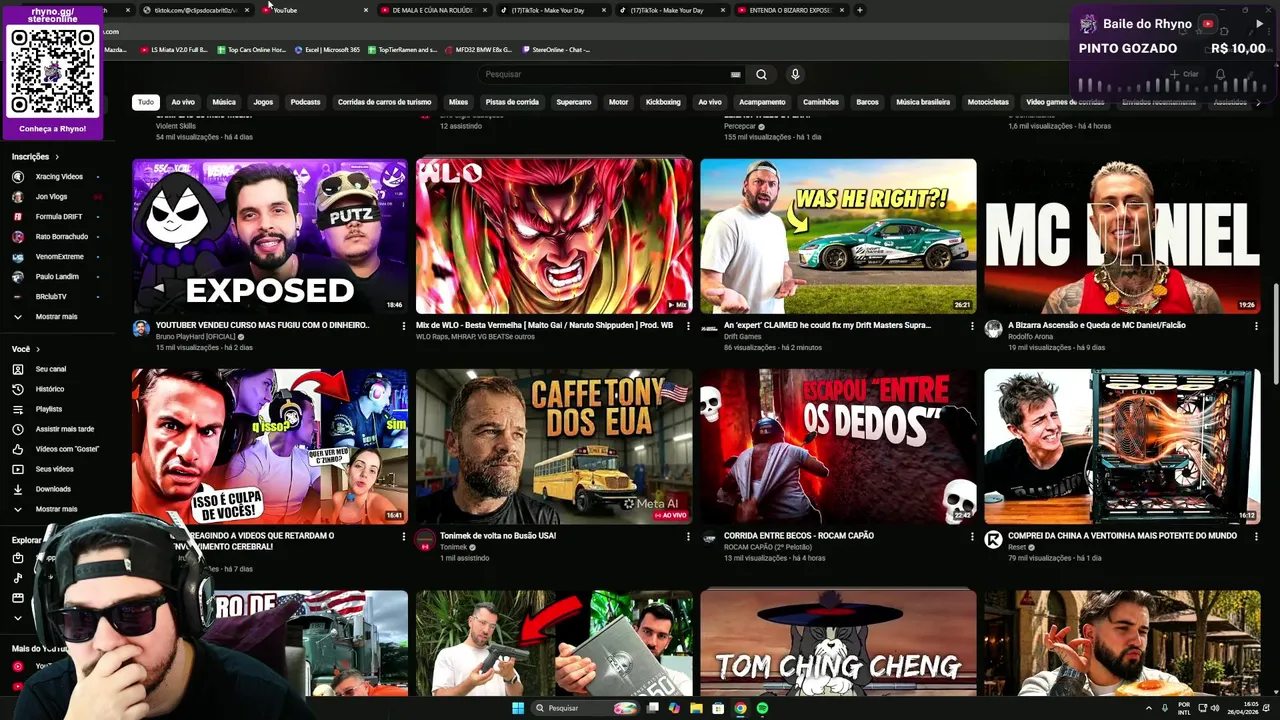Open options menu for Mix de WLO video
The height and width of the screenshot is (720, 1280).
click(x=688, y=326)
